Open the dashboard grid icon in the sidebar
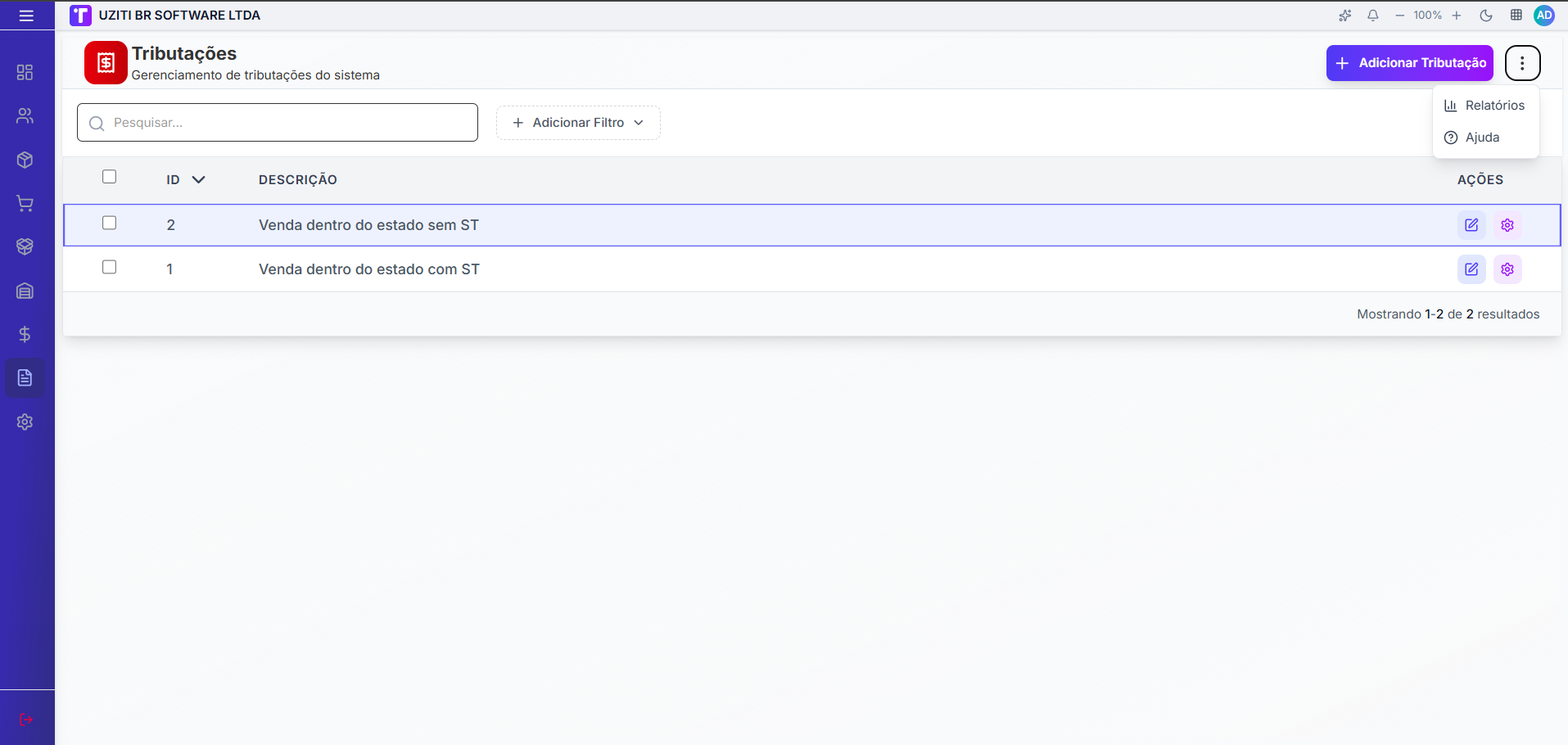 point(25,72)
